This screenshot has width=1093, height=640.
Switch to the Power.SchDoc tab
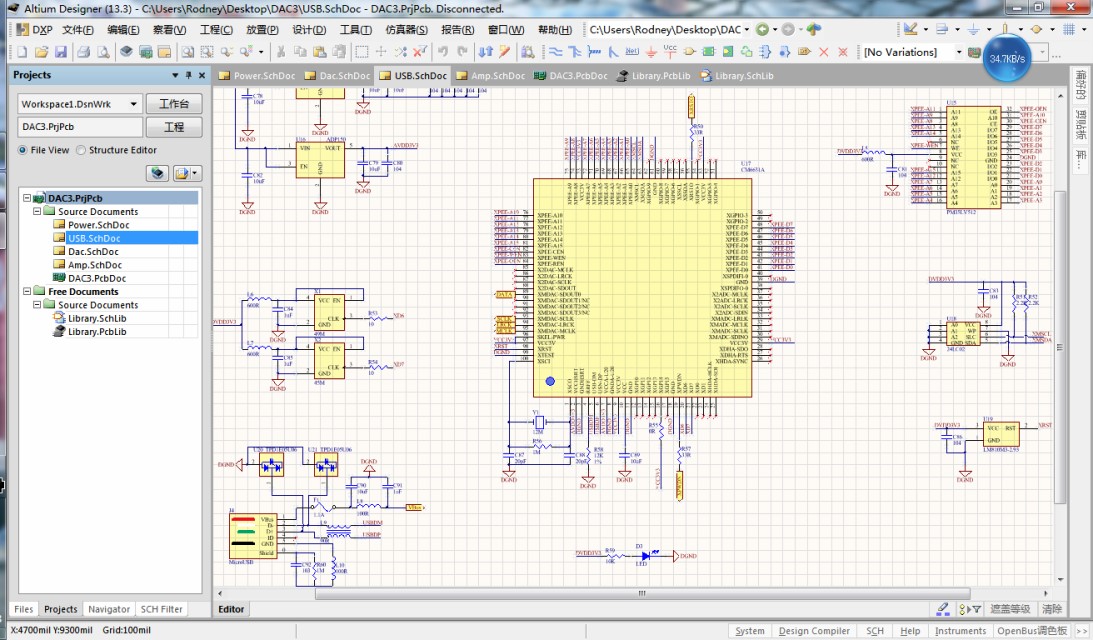(257, 75)
